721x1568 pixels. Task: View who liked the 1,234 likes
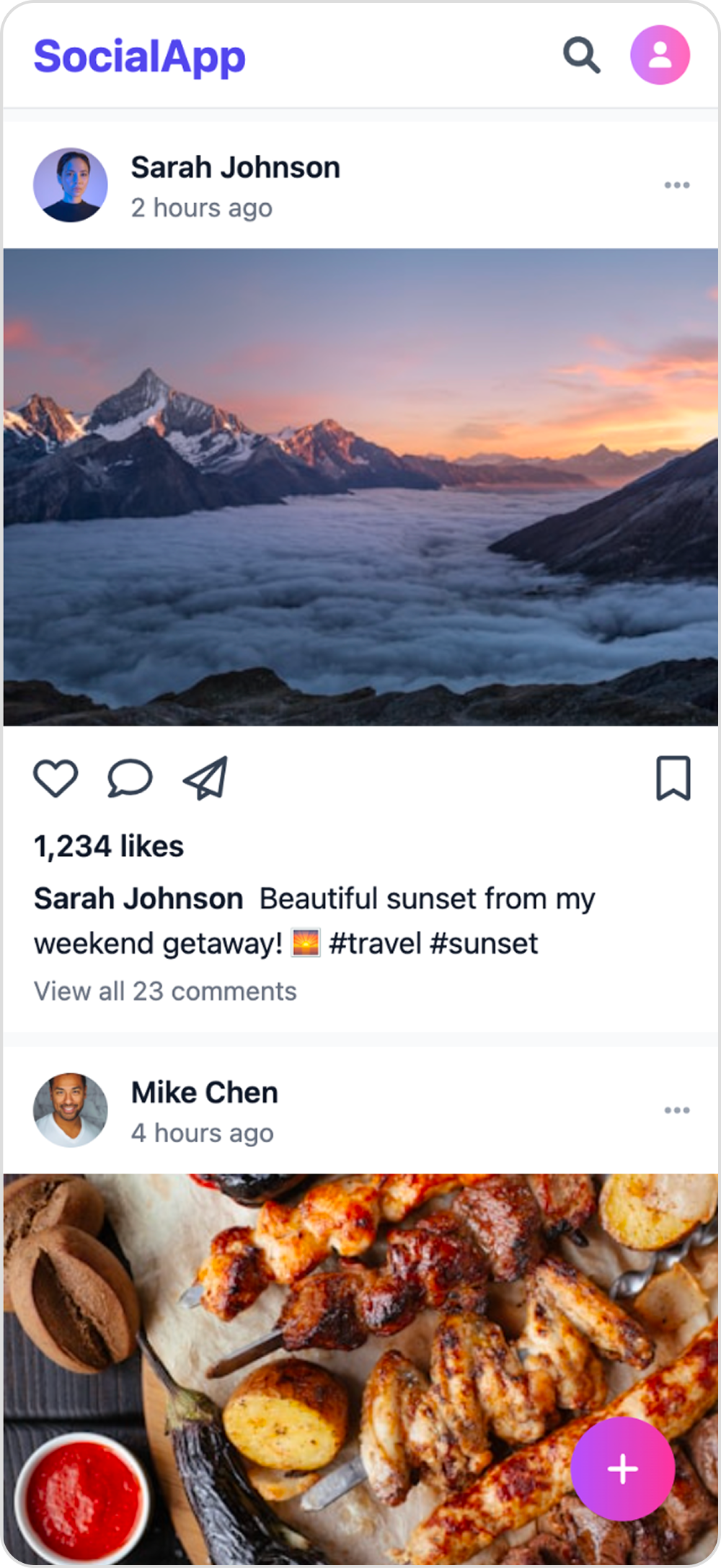pyautogui.click(x=109, y=847)
